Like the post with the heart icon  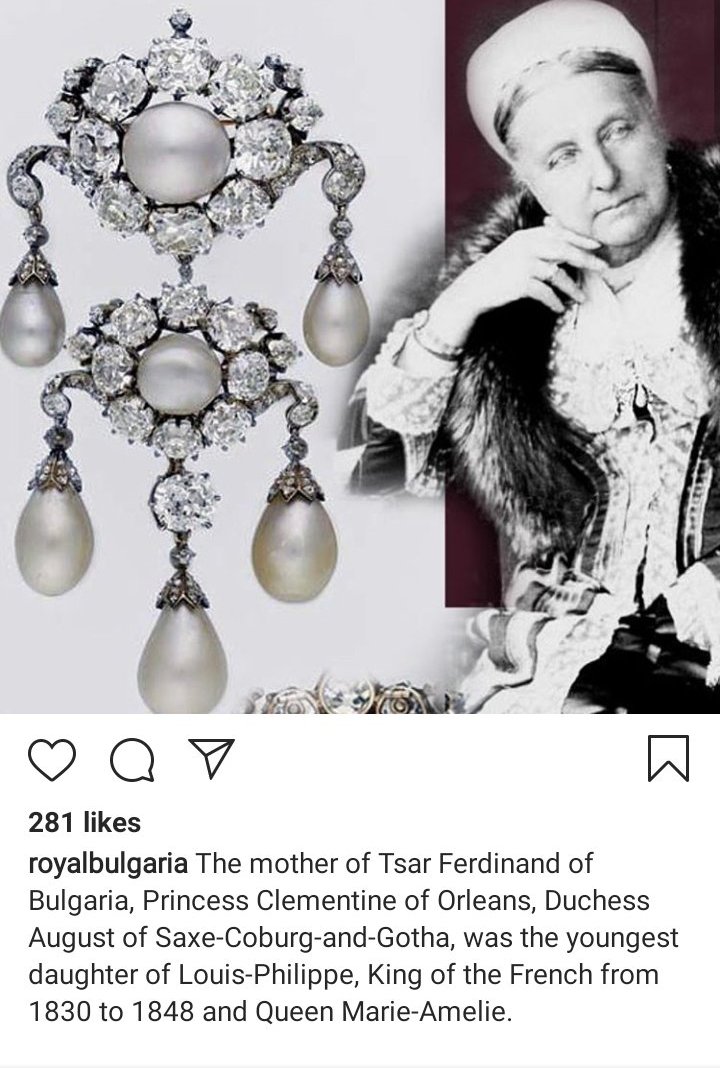coord(52,759)
